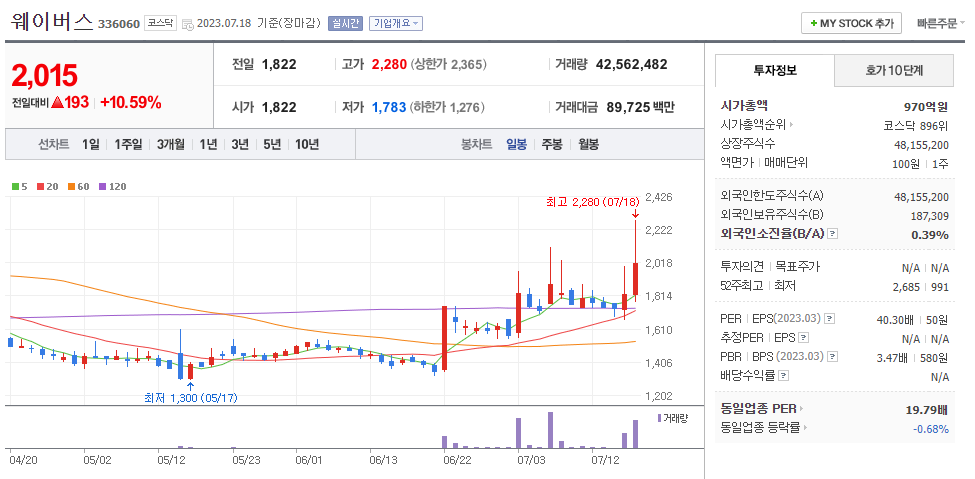Click 최저 1,300 (05/17) chart marker
The image size is (975, 479).
[190, 398]
